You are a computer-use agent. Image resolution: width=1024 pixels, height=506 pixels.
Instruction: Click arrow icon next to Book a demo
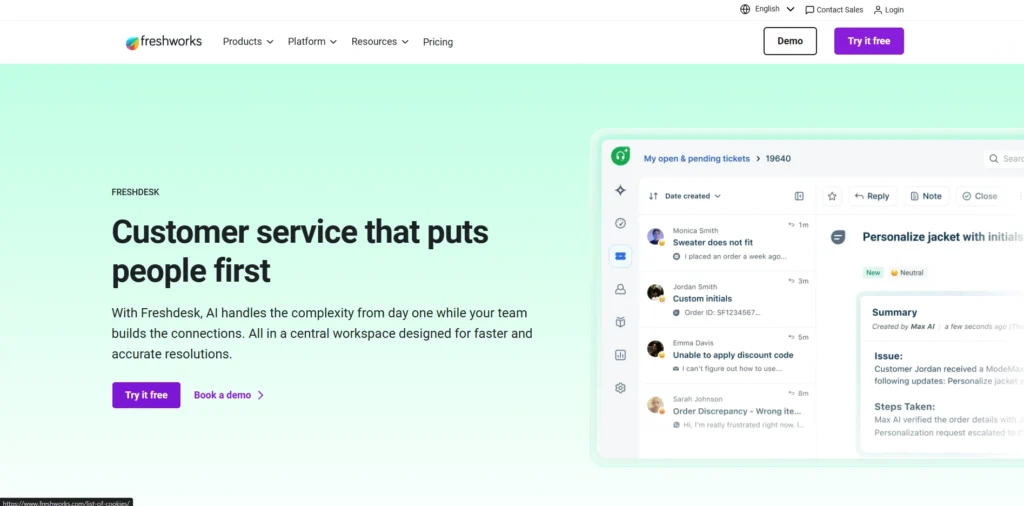pyautogui.click(x=261, y=395)
